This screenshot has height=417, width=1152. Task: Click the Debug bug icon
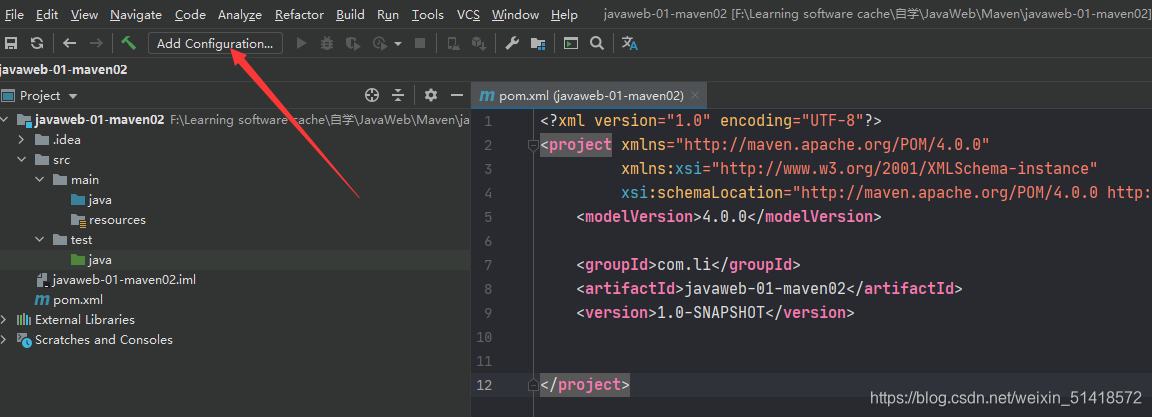click(327, 43)
